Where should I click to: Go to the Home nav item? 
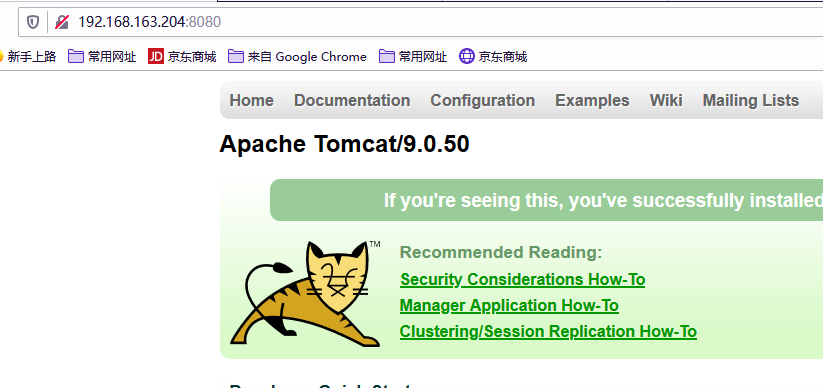click(251, 100)
